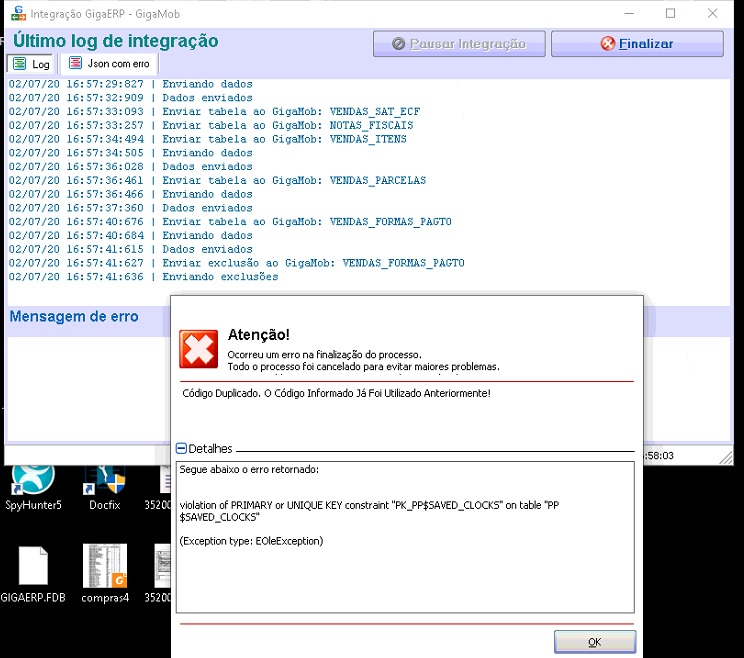The height and width of the screenshot is (658, 744).
Task: Click the VENDAS_FORMAS_PAGTO exclusion log line
Action: click(x=236, y=263)
